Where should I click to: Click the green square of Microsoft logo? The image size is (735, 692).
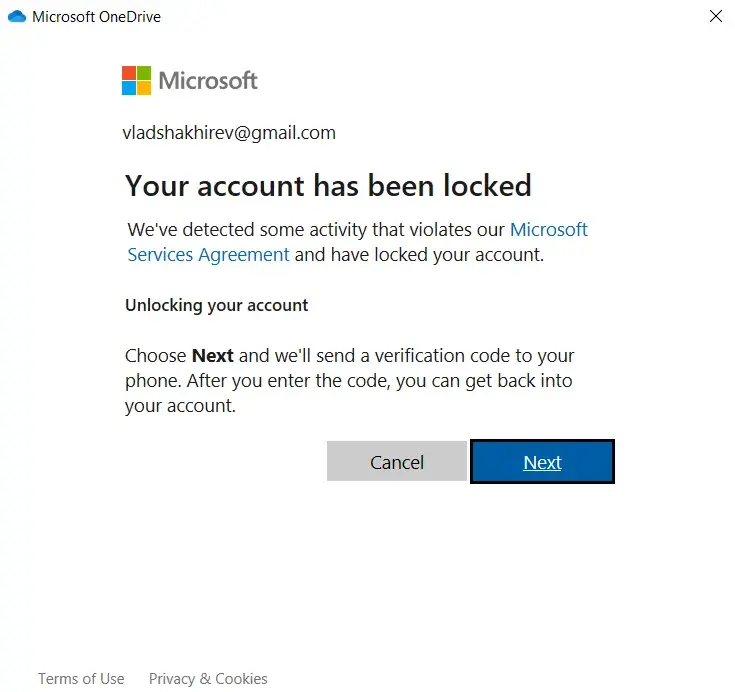144,74
